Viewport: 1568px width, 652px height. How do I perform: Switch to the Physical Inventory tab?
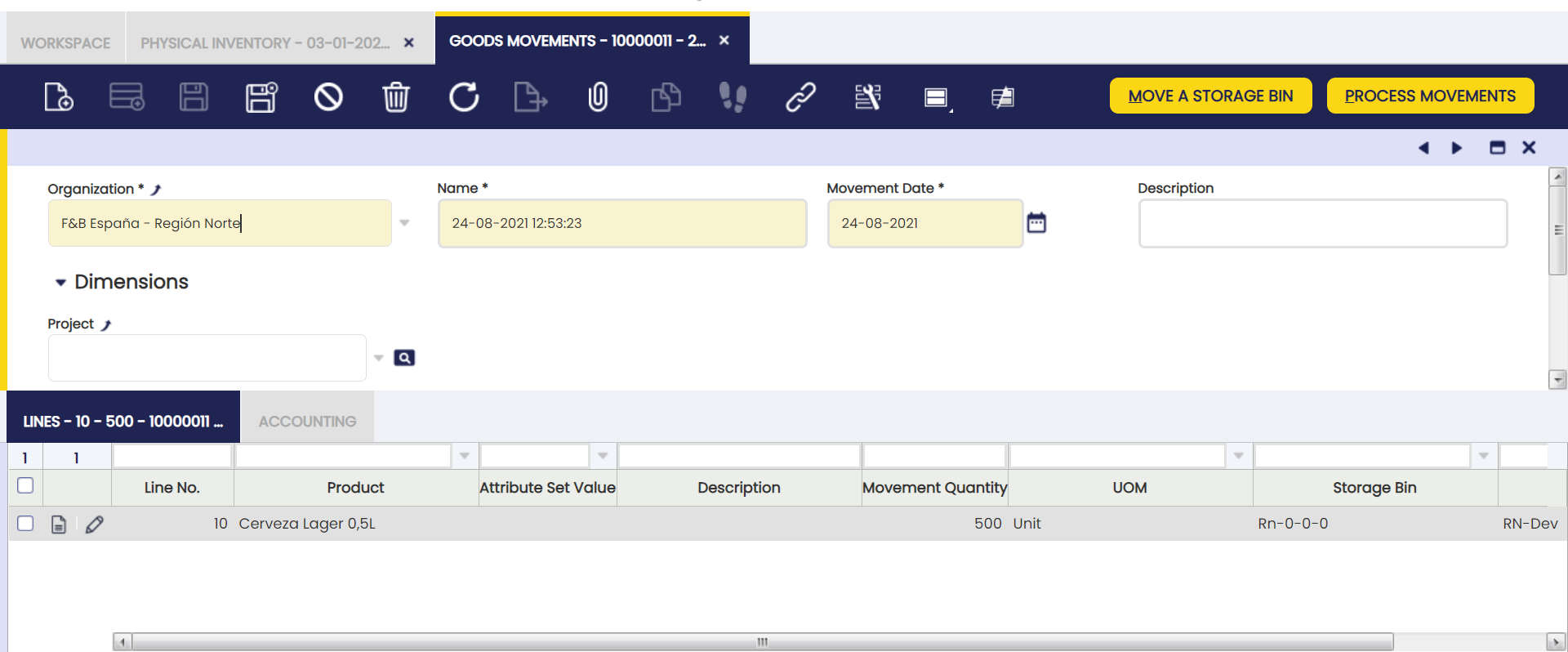click(x=265, y=42)
